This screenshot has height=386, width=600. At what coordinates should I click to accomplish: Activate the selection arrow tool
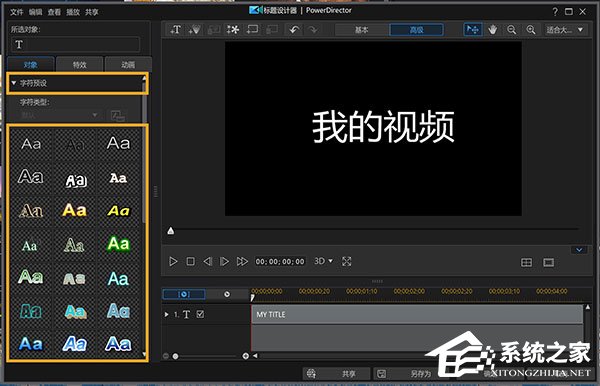click(x=473, y=29)
